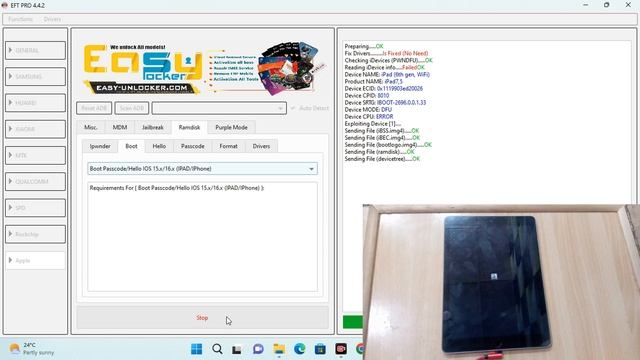
Task: Click the 'Device MODE: DFU' log line
Action: click(368, 109)
